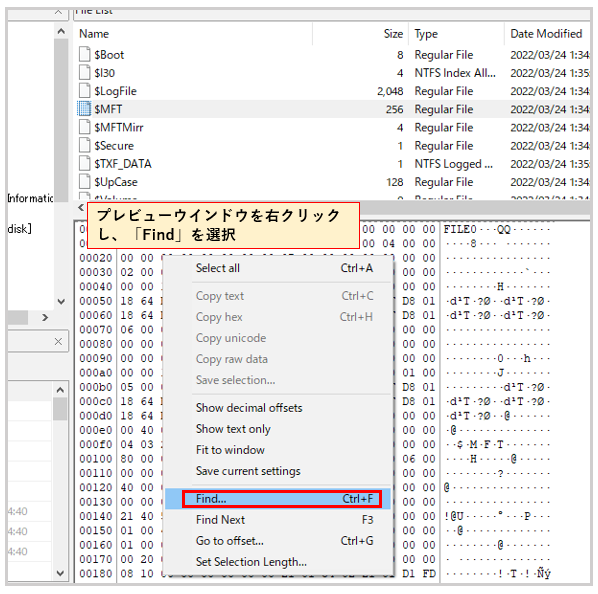The width and height of the screenshot is (598, 594).
Task: Choose Save selection... menu entry
Action: coord(278,380)
